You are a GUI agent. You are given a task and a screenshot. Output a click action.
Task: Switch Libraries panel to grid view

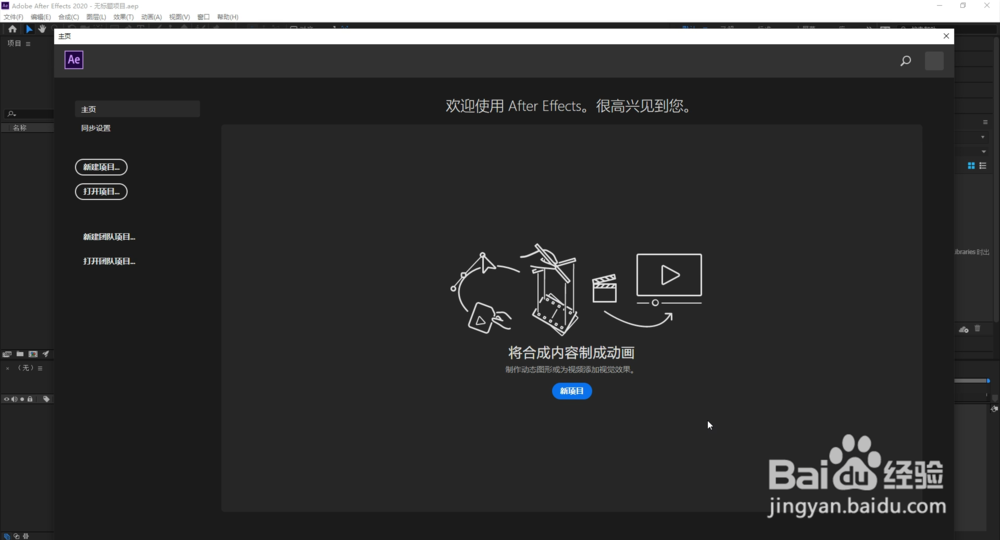click(x=971, y=166)
